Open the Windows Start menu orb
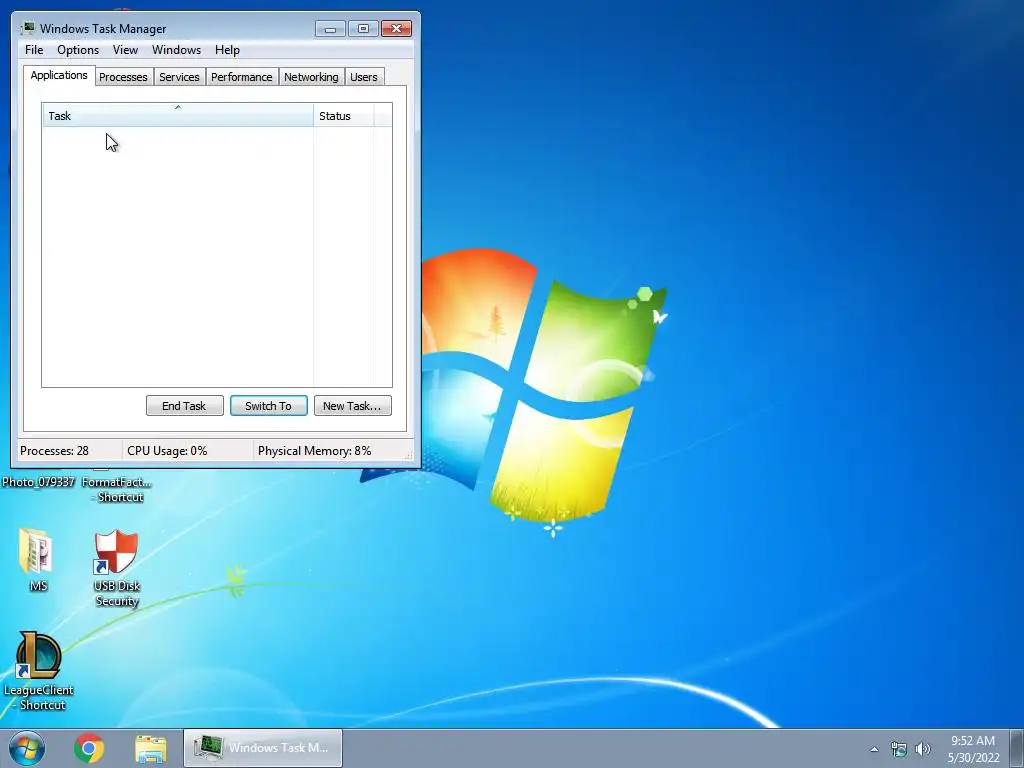Viewport: 1024px width, 768px height. (x=27, y=748)
